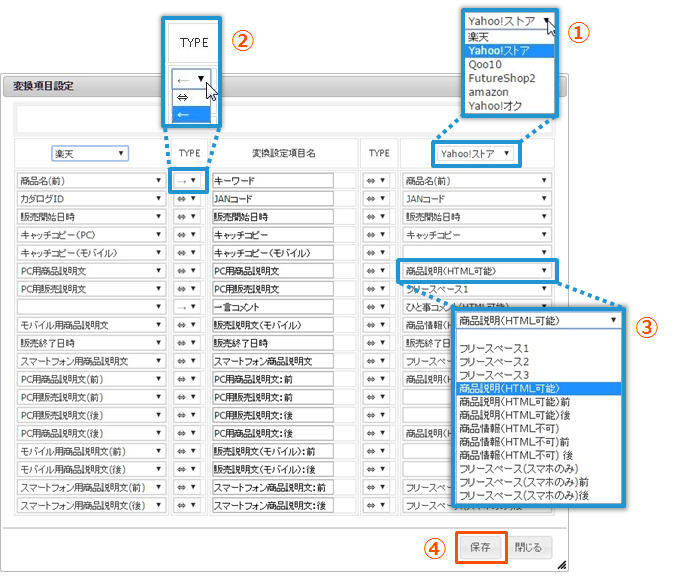Click the 販売説明文(モバイル) name field
Image resolution: width=674 pixels, height=576 pixels.
273,325
